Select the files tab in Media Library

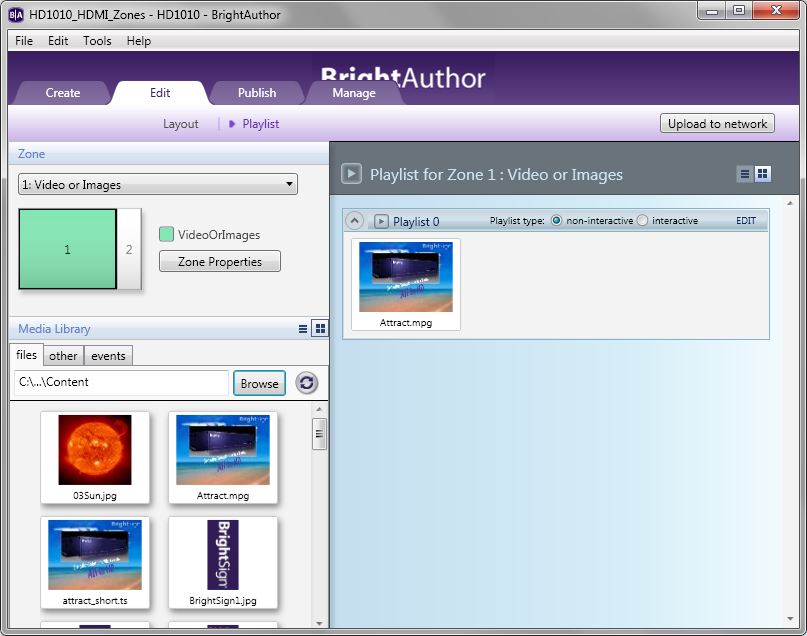26,355
